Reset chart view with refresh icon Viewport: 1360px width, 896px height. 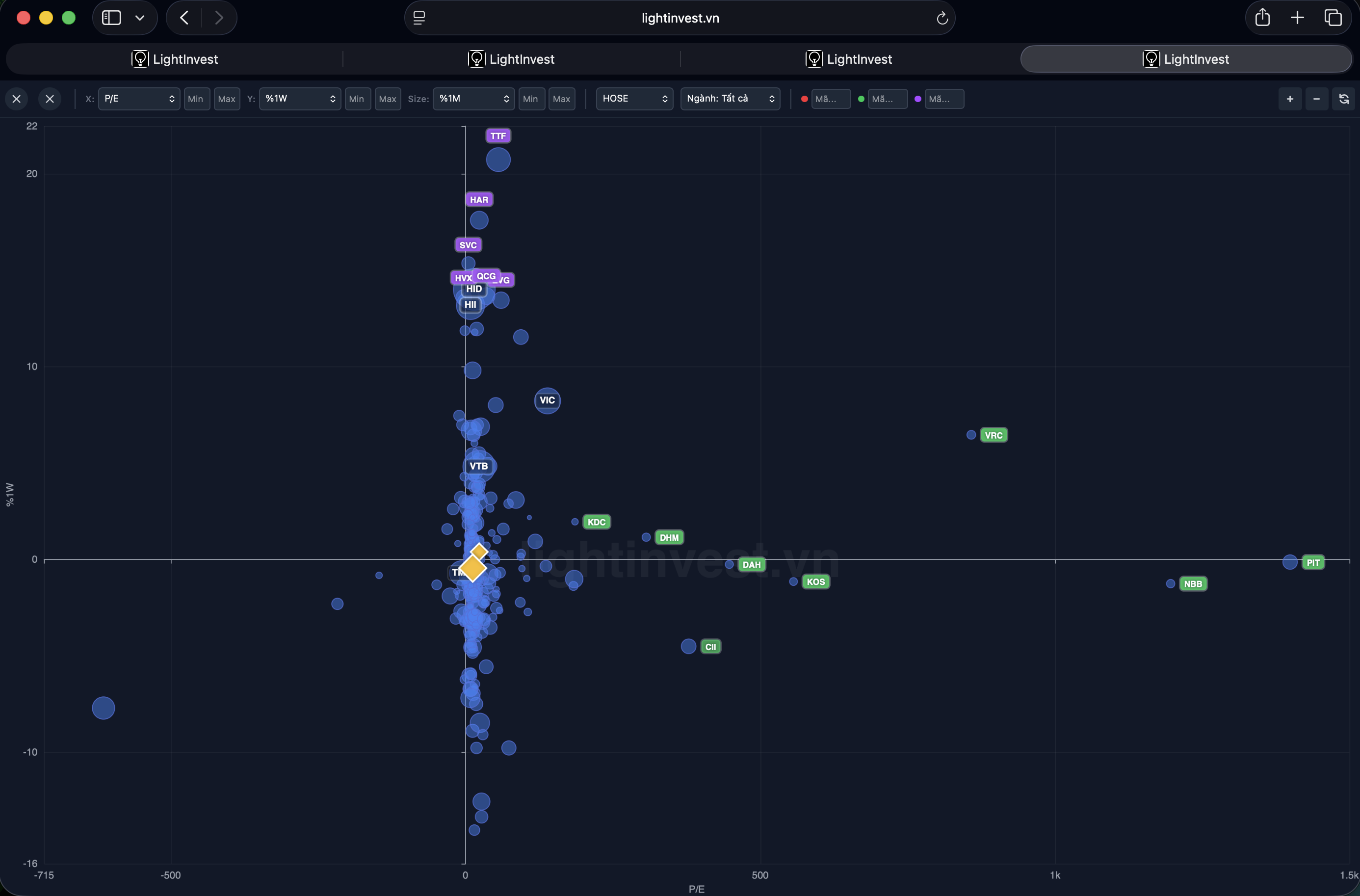coord(1343,99)
